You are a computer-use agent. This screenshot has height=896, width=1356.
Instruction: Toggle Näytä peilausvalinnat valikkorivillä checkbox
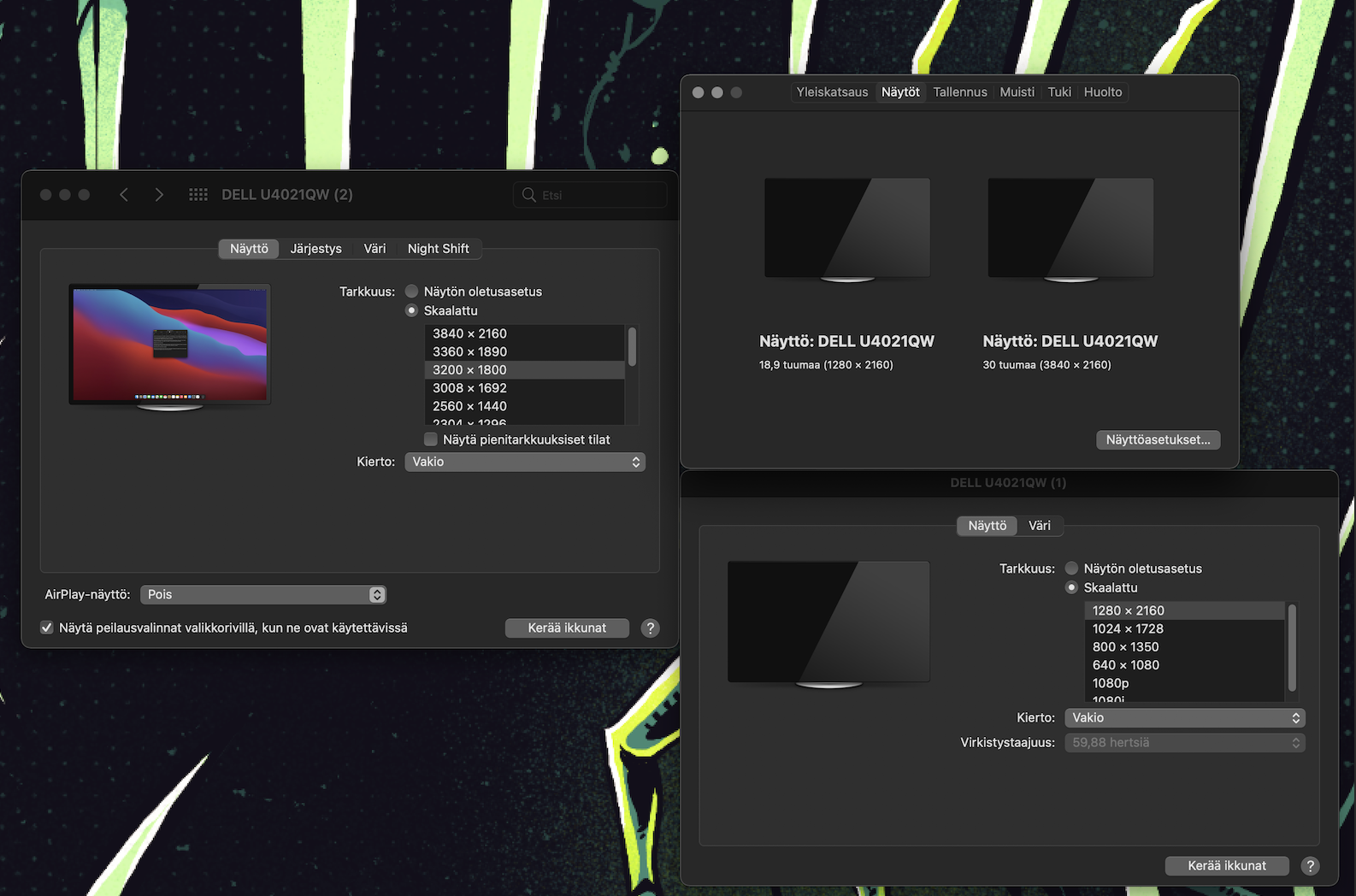click(47, 628)
